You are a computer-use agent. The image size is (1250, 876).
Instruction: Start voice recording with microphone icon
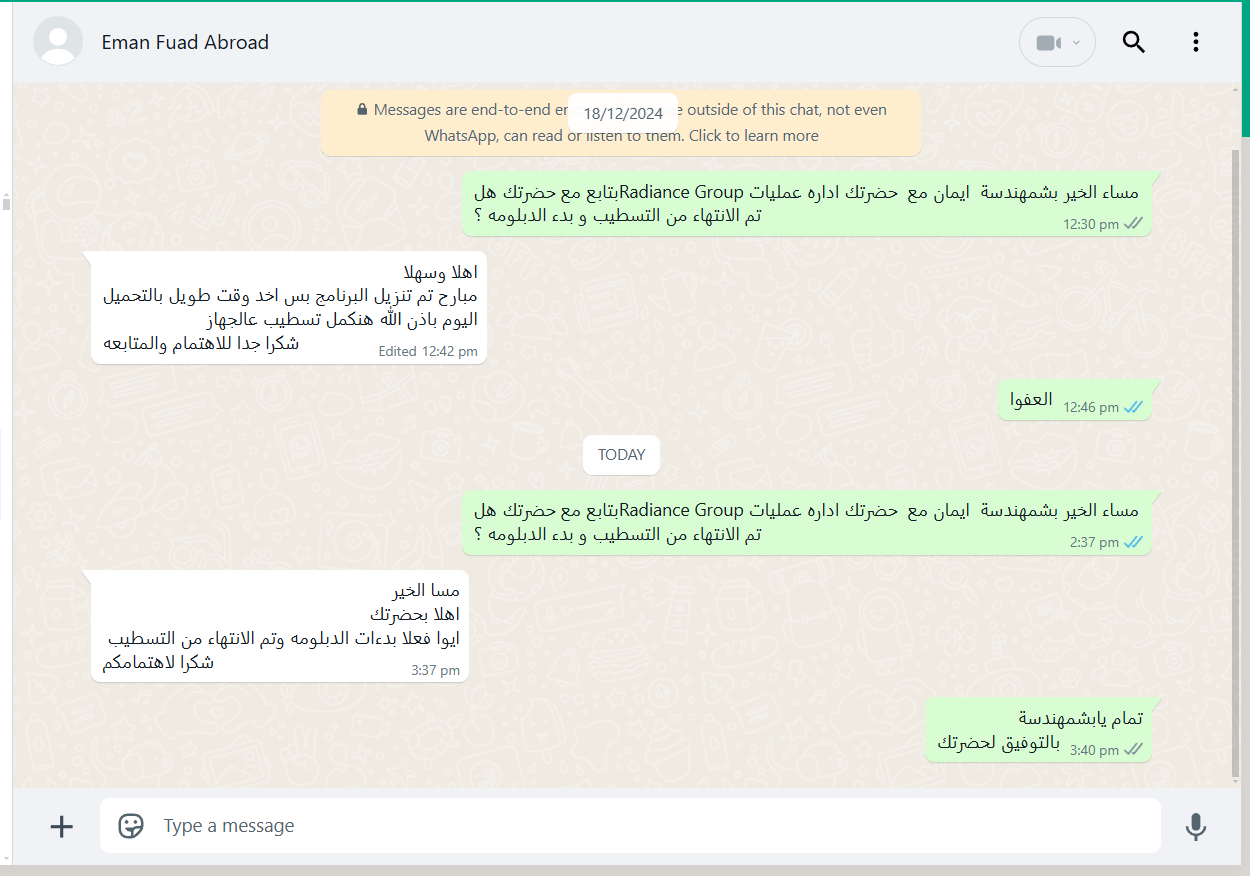coord(1195,826)
